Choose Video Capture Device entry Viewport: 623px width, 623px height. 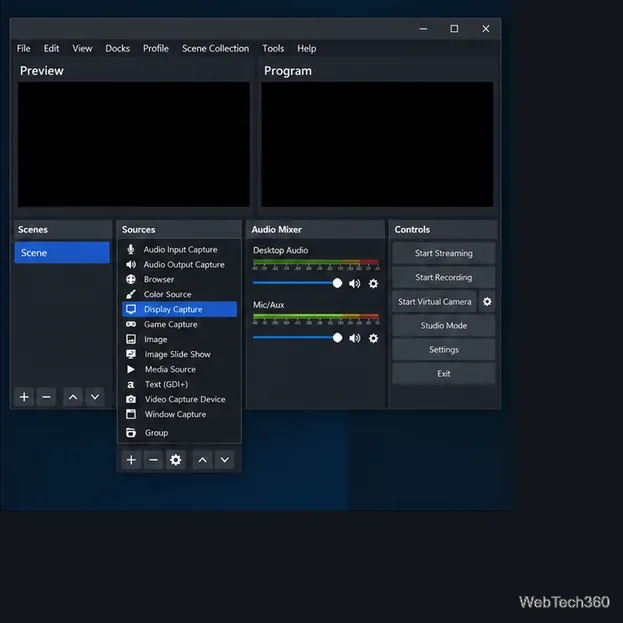point(180,399)
